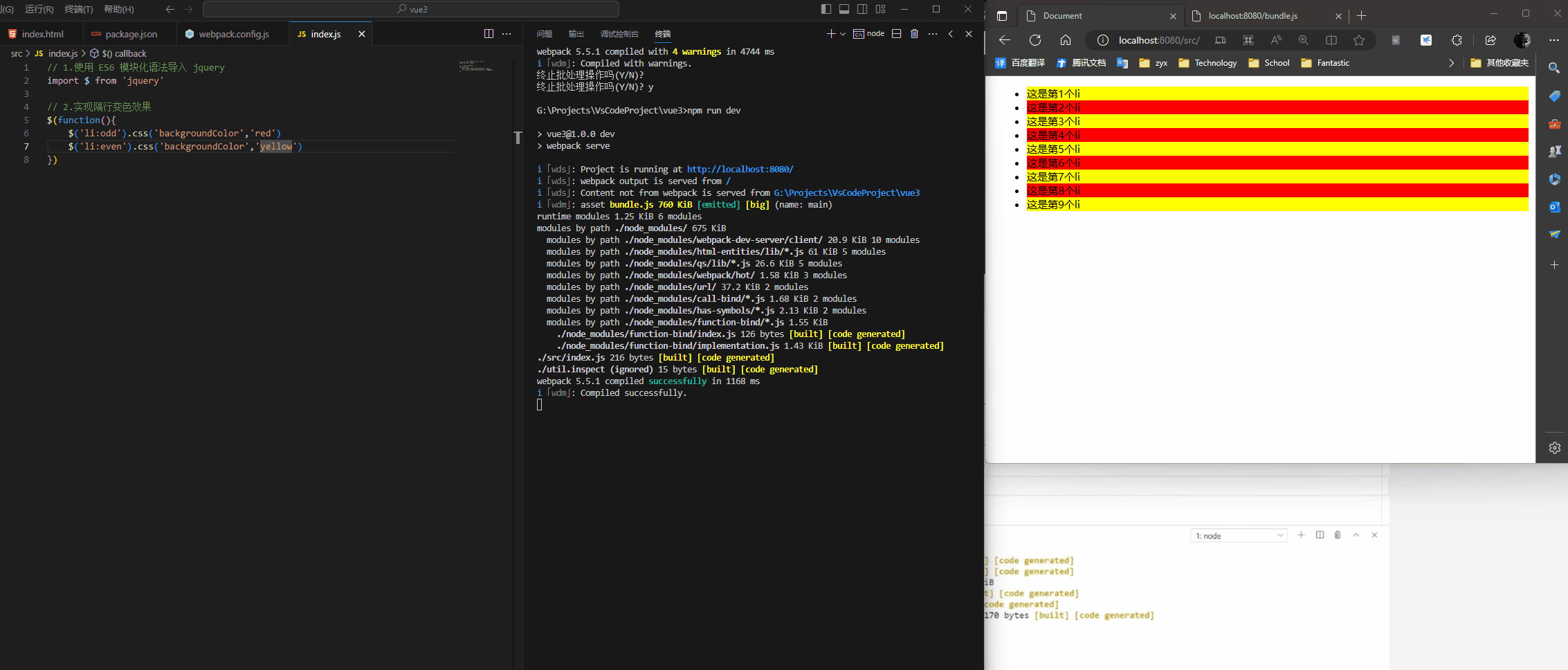The height and width of the screenshot is (670, 1568).
Task: Open the Edge sidebar search icon
Action: [1554, 68]
